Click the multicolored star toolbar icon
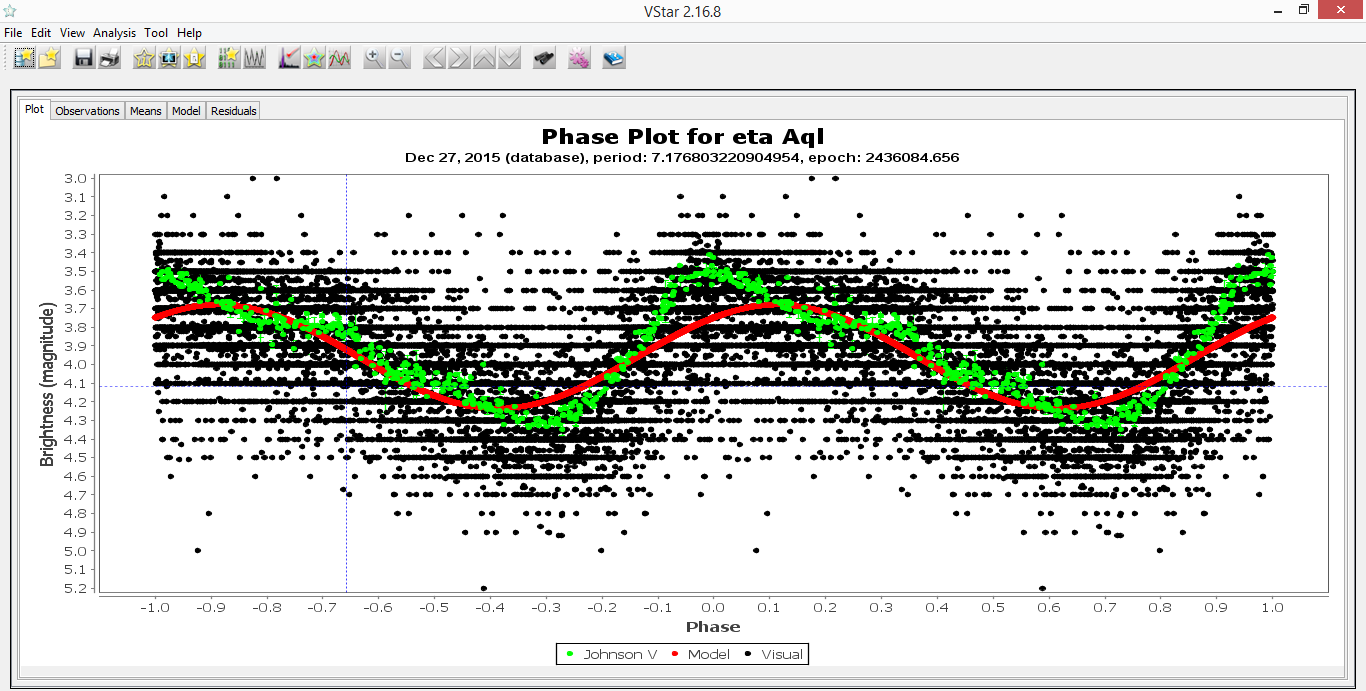This screenshot has width=1366, height=691. (315, 58)
